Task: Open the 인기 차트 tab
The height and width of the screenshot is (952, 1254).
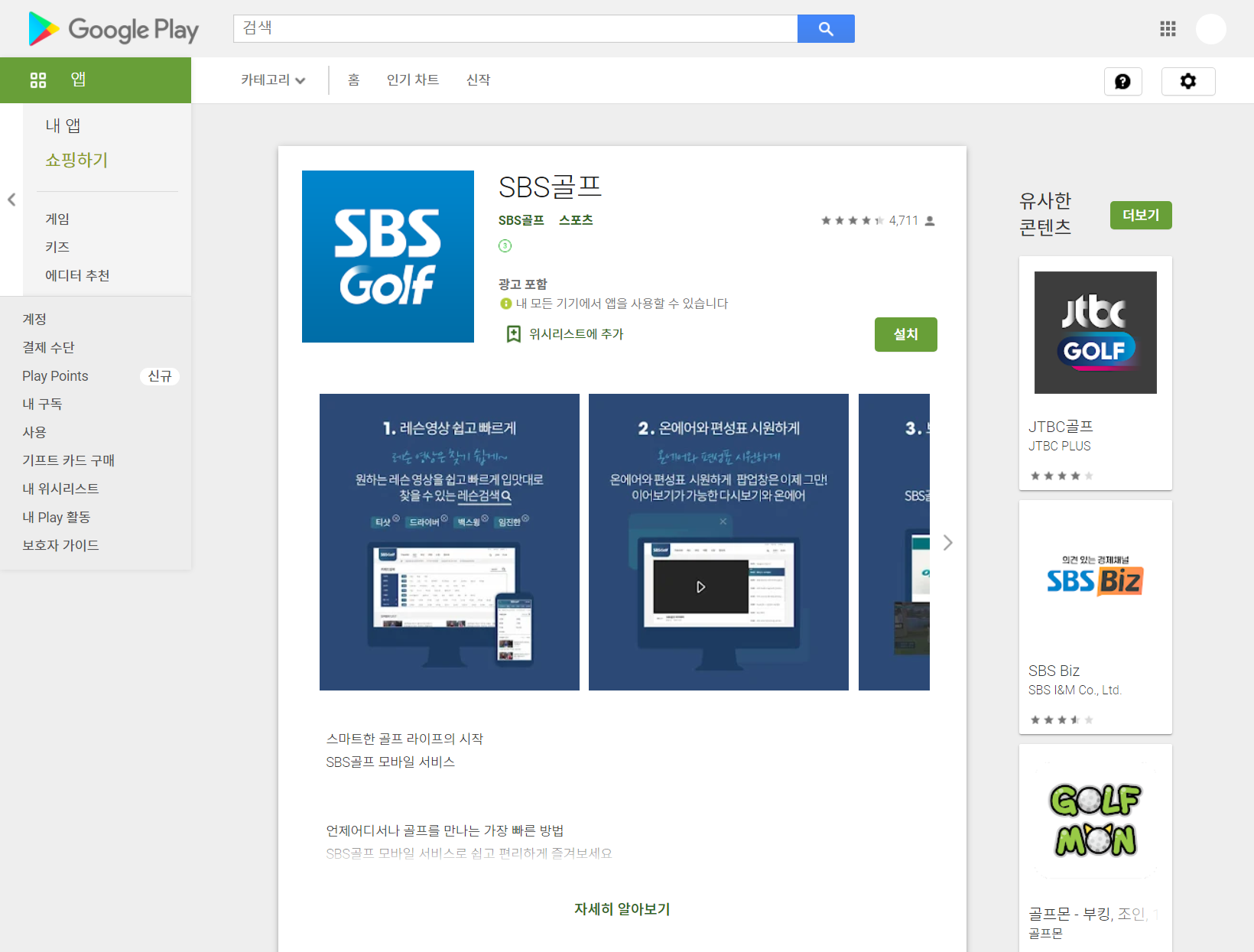Action: 413,80
